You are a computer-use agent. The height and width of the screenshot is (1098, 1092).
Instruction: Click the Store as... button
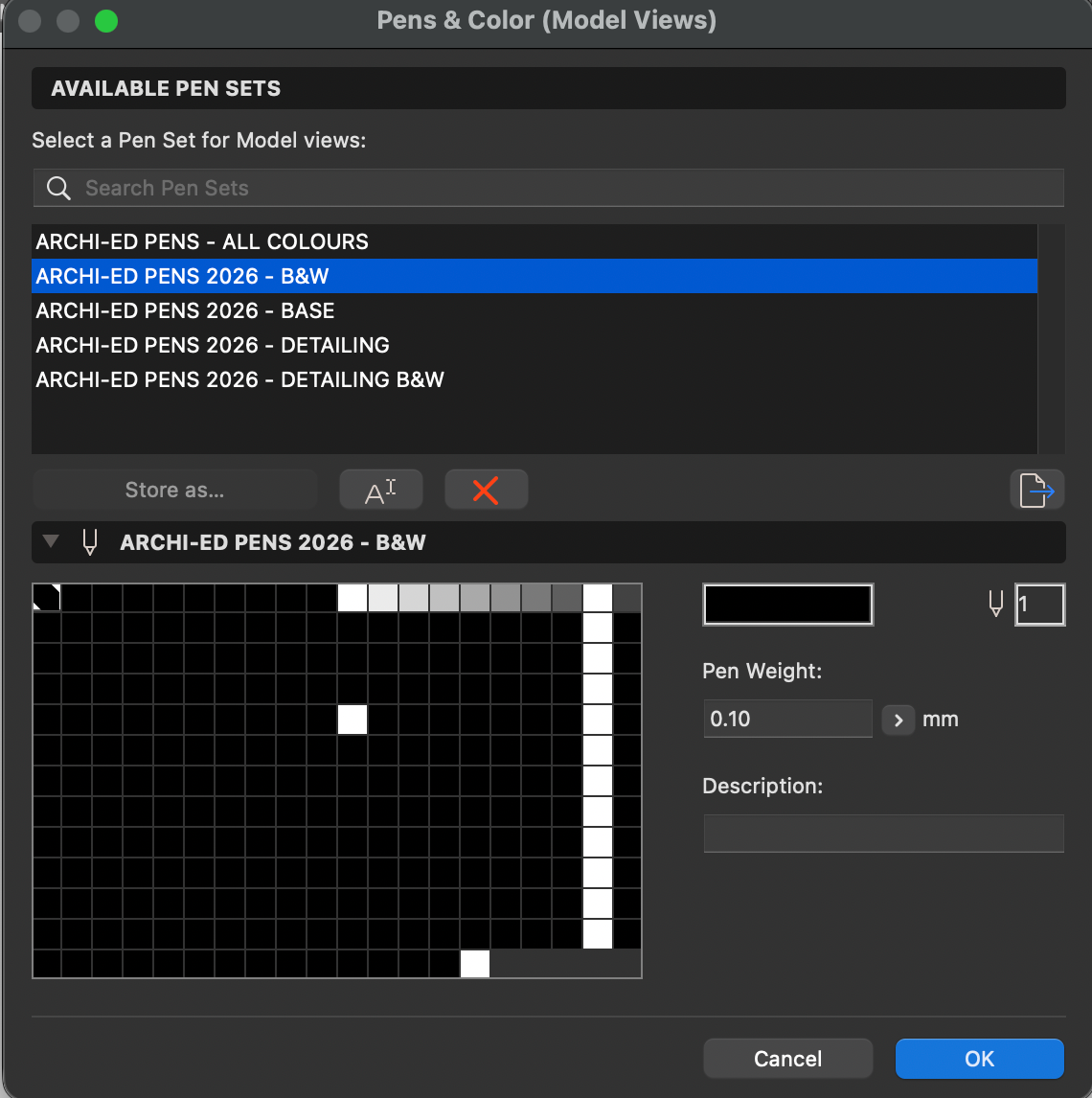point(174,491)
